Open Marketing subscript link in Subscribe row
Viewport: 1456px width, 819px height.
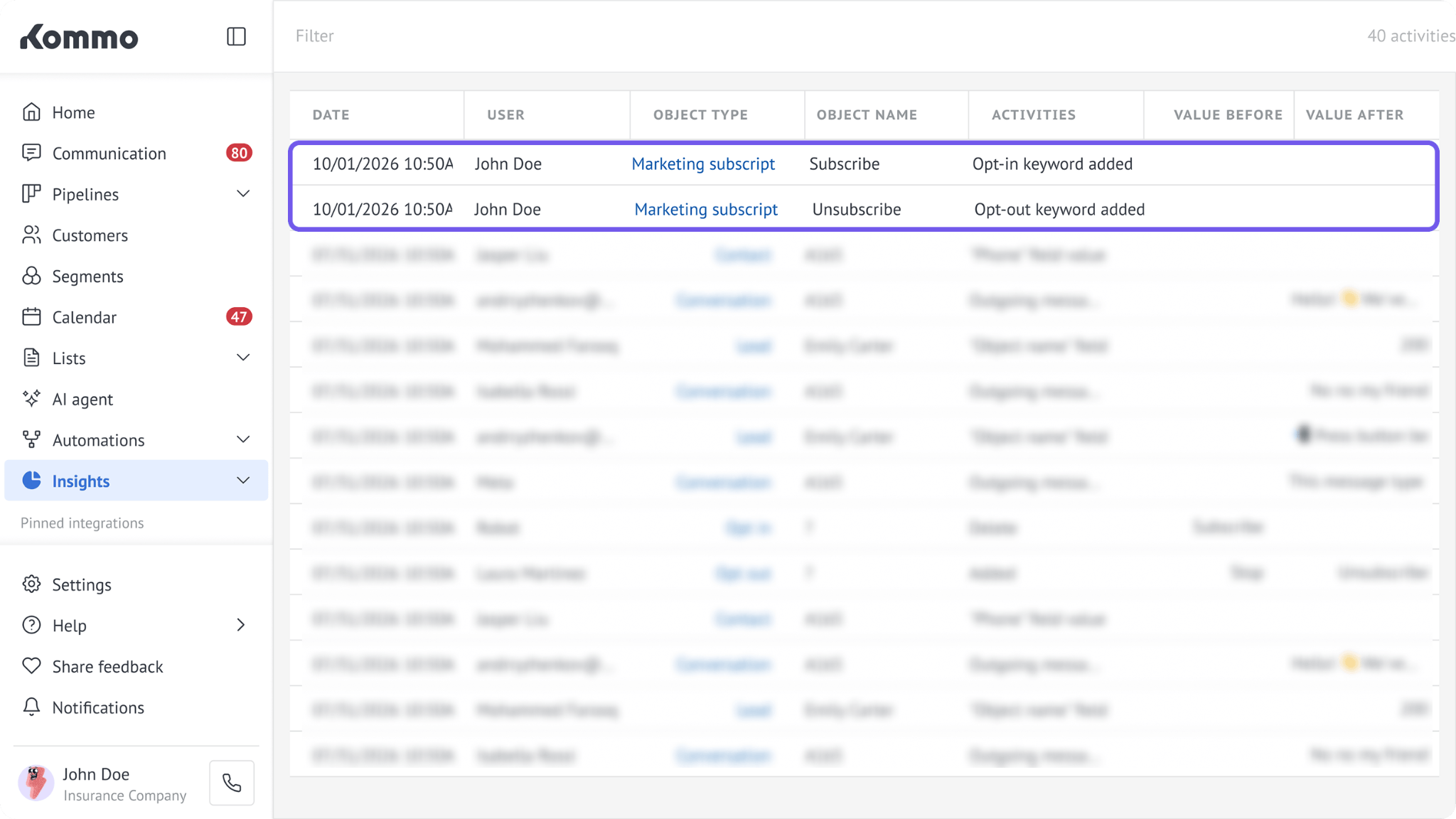coord(703,164)
